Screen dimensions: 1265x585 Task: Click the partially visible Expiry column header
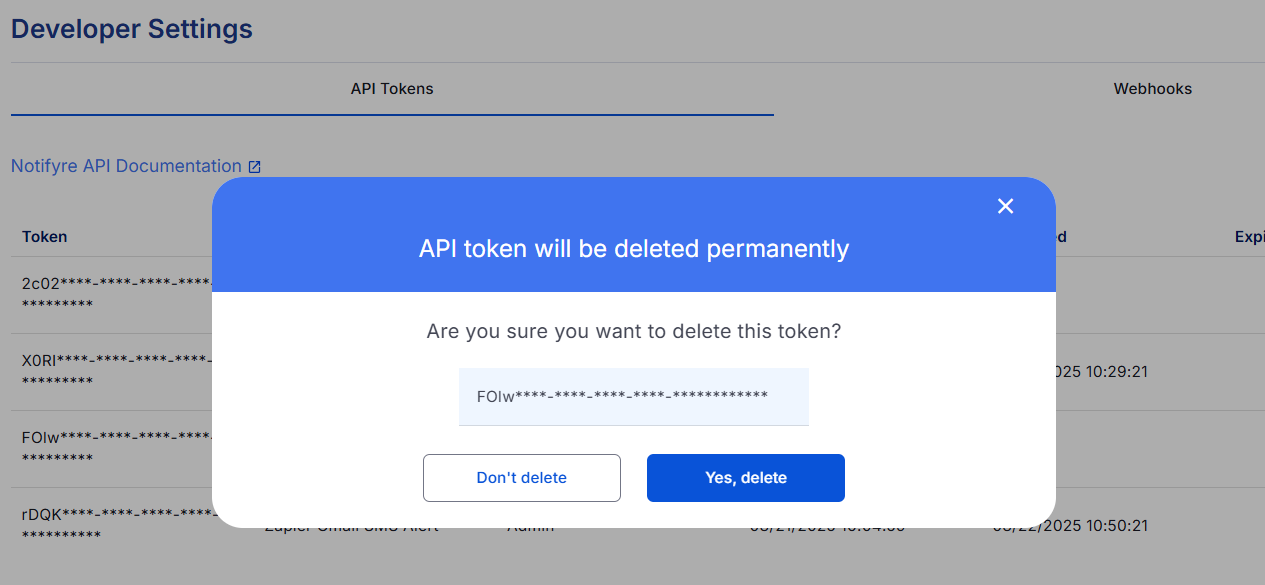click(x=1249, y=237)
